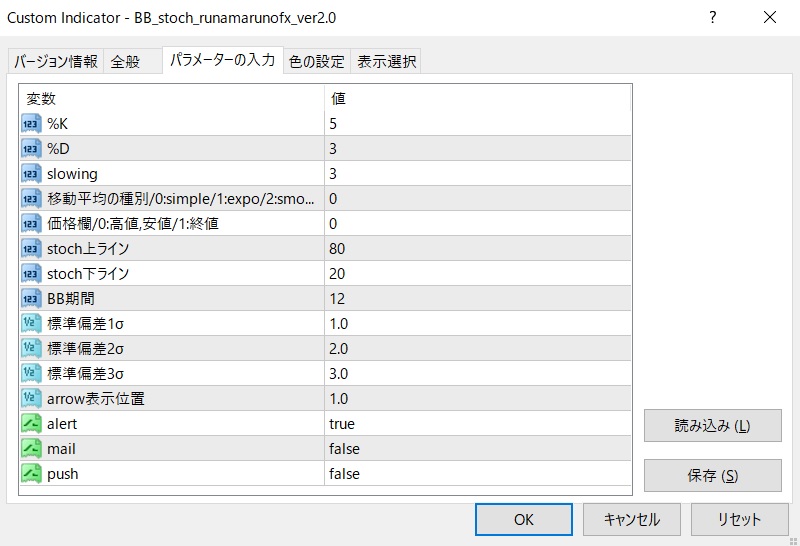The height and width of the screenshot is (546, 800).
Task: Click the icon beside BB期間 row
Action: pos(31,299)
